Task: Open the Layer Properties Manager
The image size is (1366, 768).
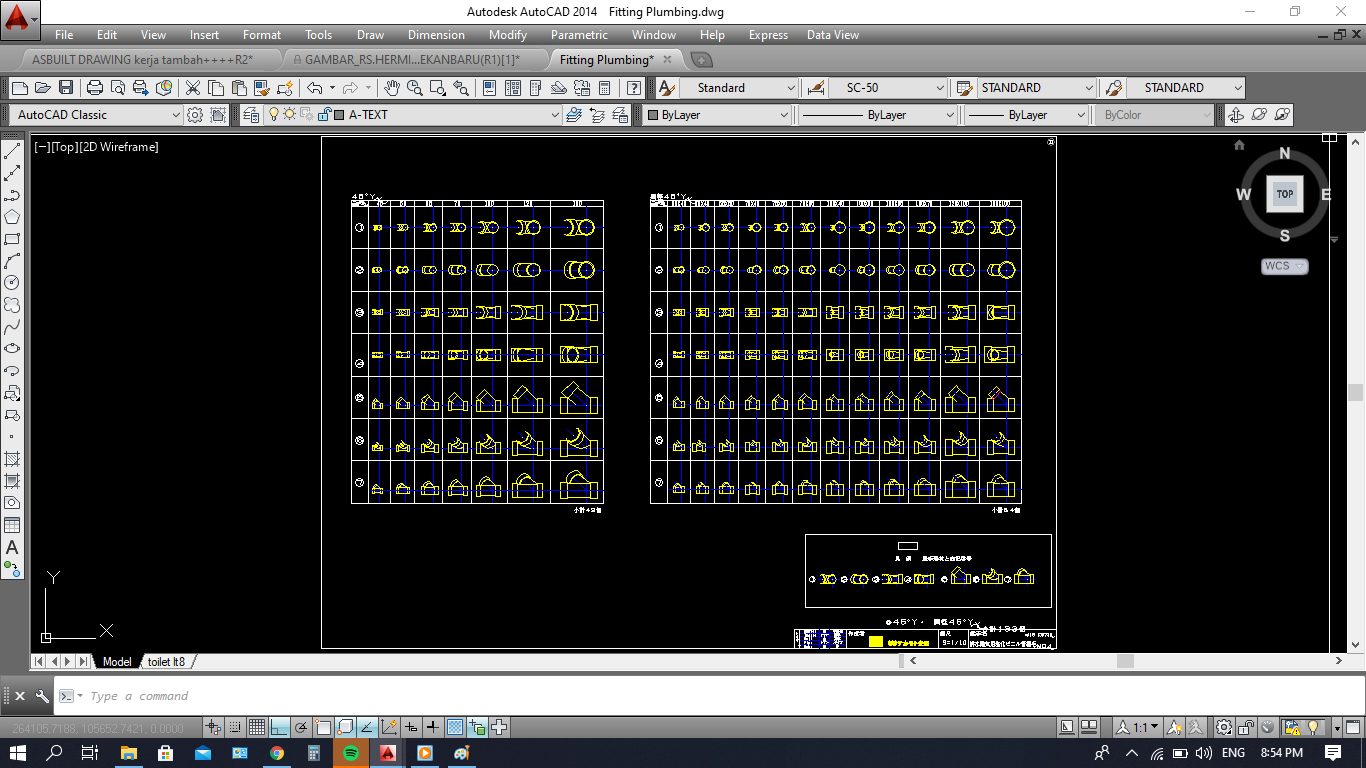Action: tap(248, 114)
